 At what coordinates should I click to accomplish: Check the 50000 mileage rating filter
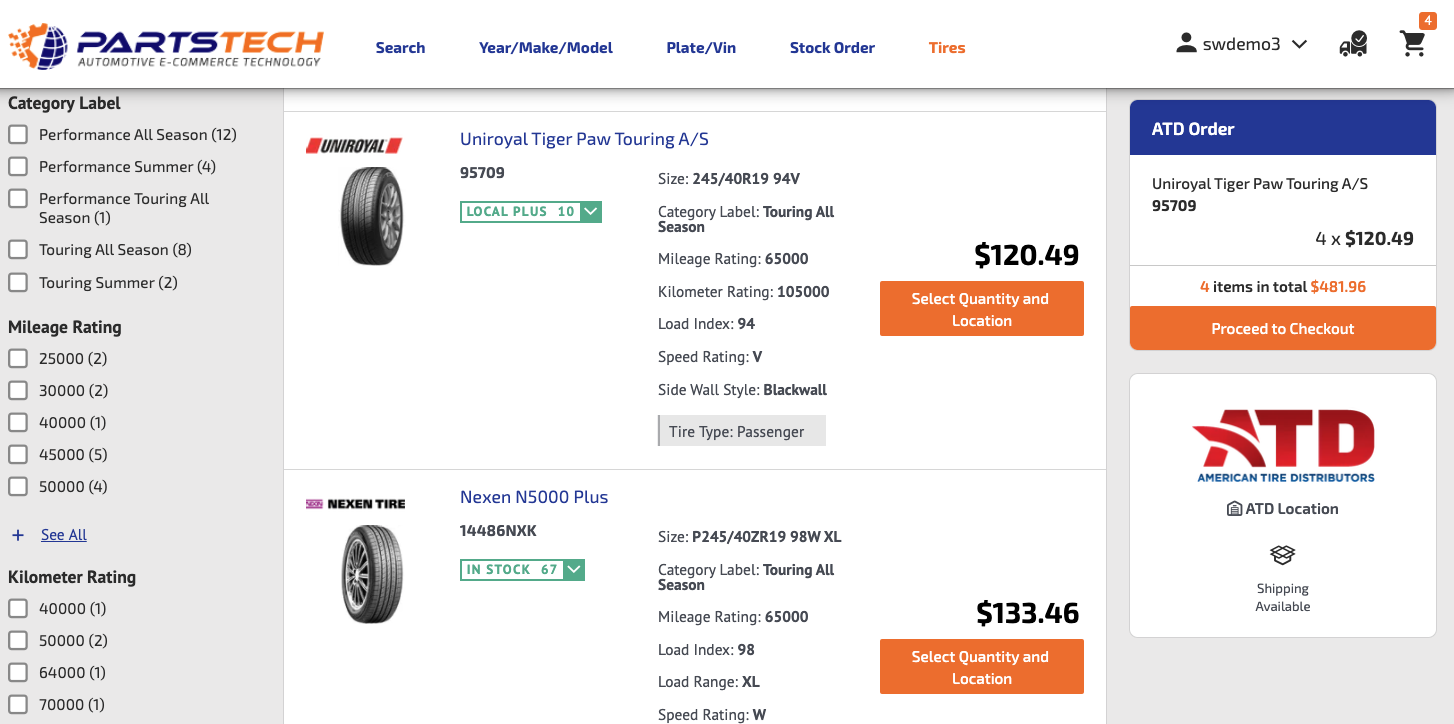pos(18,487)
